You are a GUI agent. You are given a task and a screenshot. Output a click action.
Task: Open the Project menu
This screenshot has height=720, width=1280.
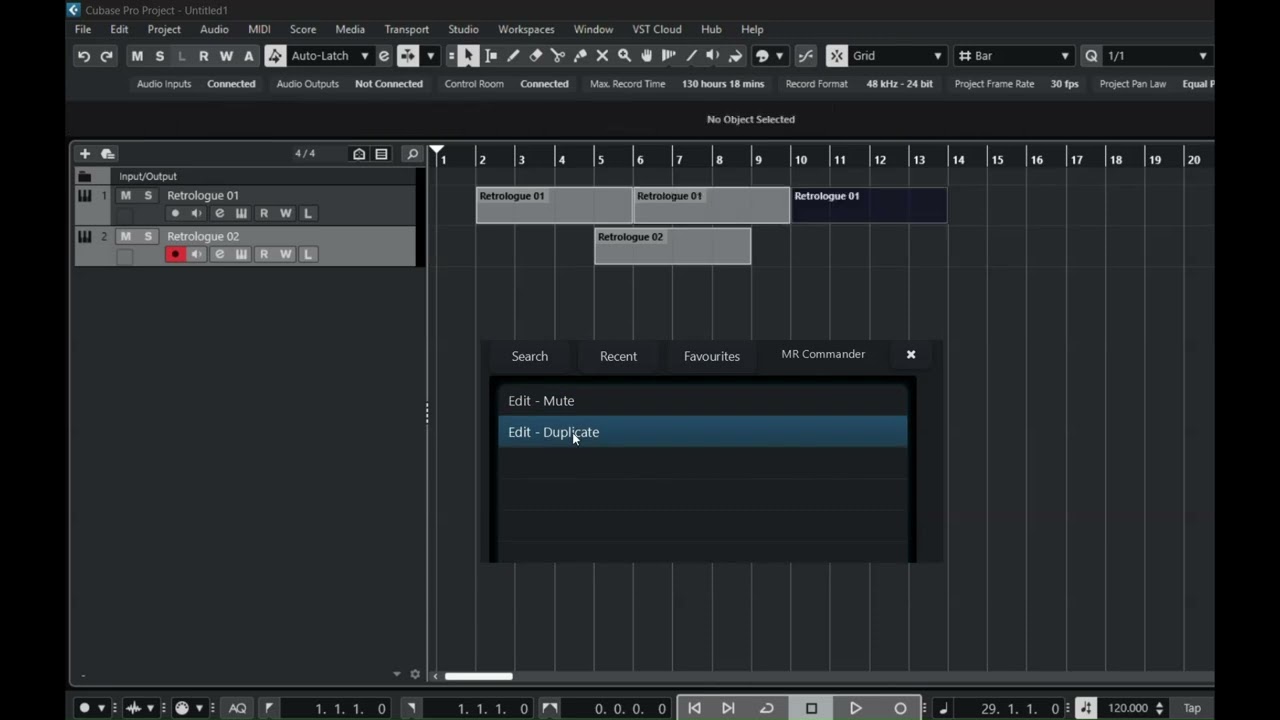164,29
